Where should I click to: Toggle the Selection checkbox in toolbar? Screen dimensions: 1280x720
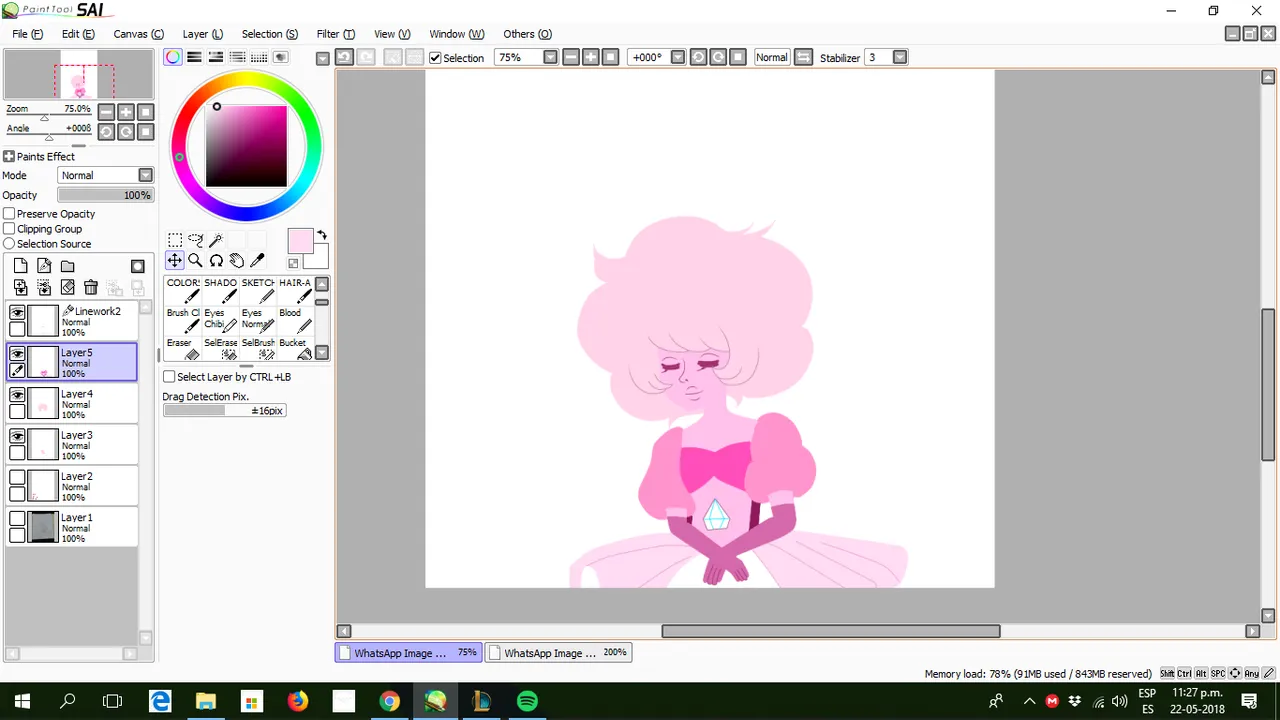click(435, 58)
